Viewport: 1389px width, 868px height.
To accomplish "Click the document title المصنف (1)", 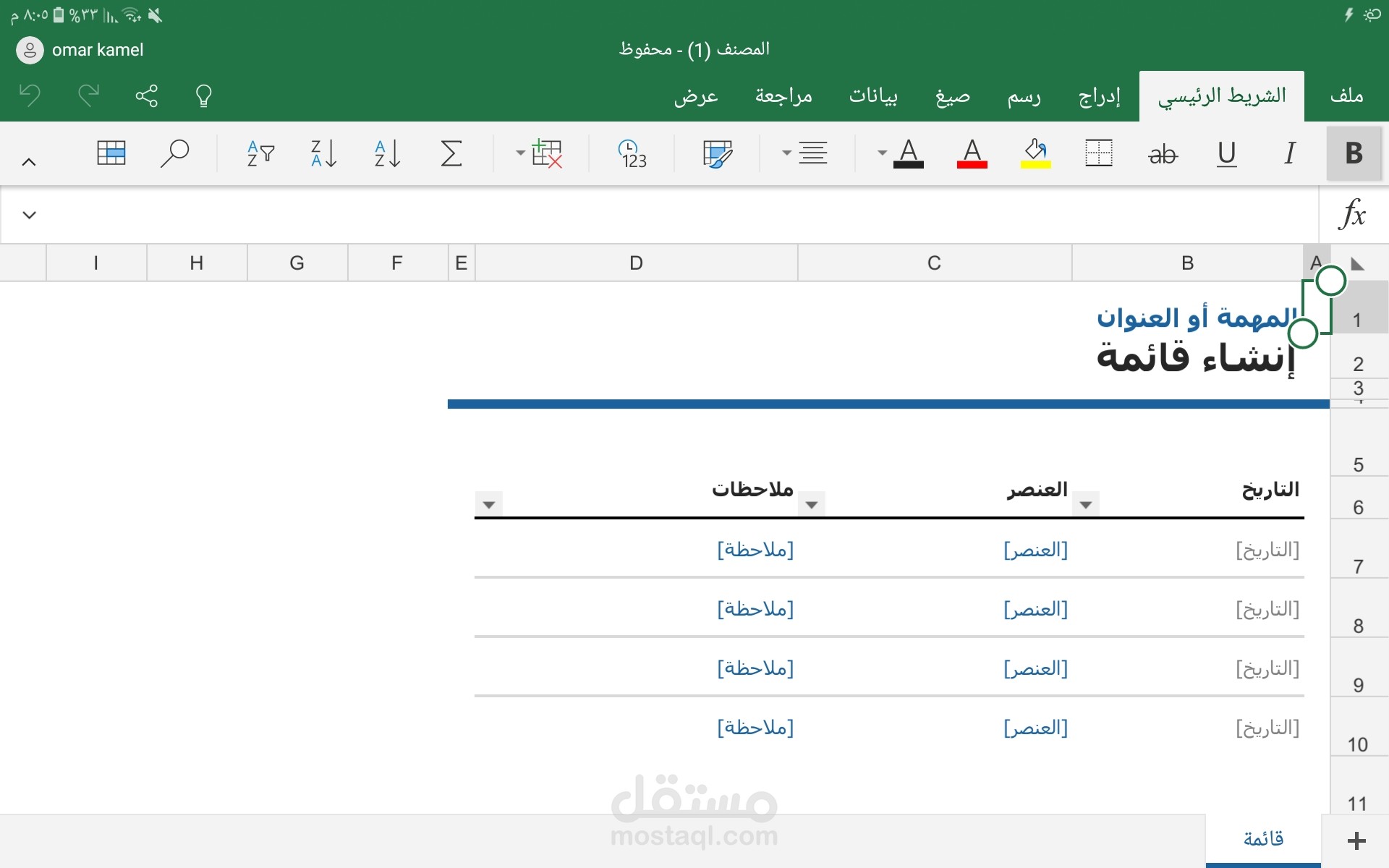I will tap(729, 49).
